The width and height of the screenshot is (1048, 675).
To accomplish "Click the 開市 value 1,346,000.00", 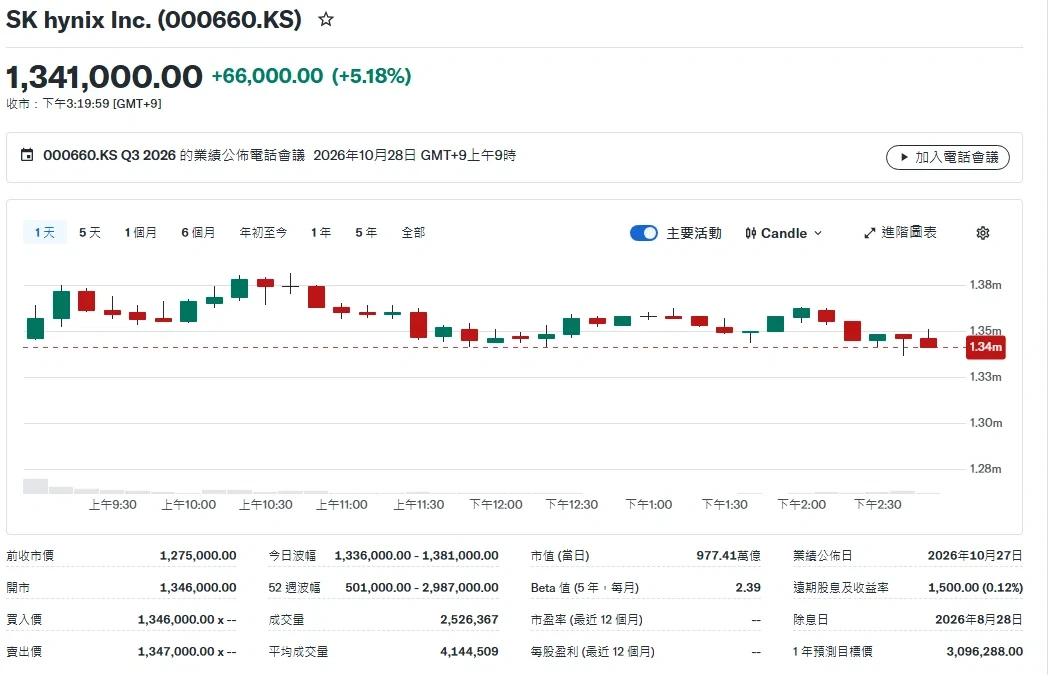I will point(198,587).
